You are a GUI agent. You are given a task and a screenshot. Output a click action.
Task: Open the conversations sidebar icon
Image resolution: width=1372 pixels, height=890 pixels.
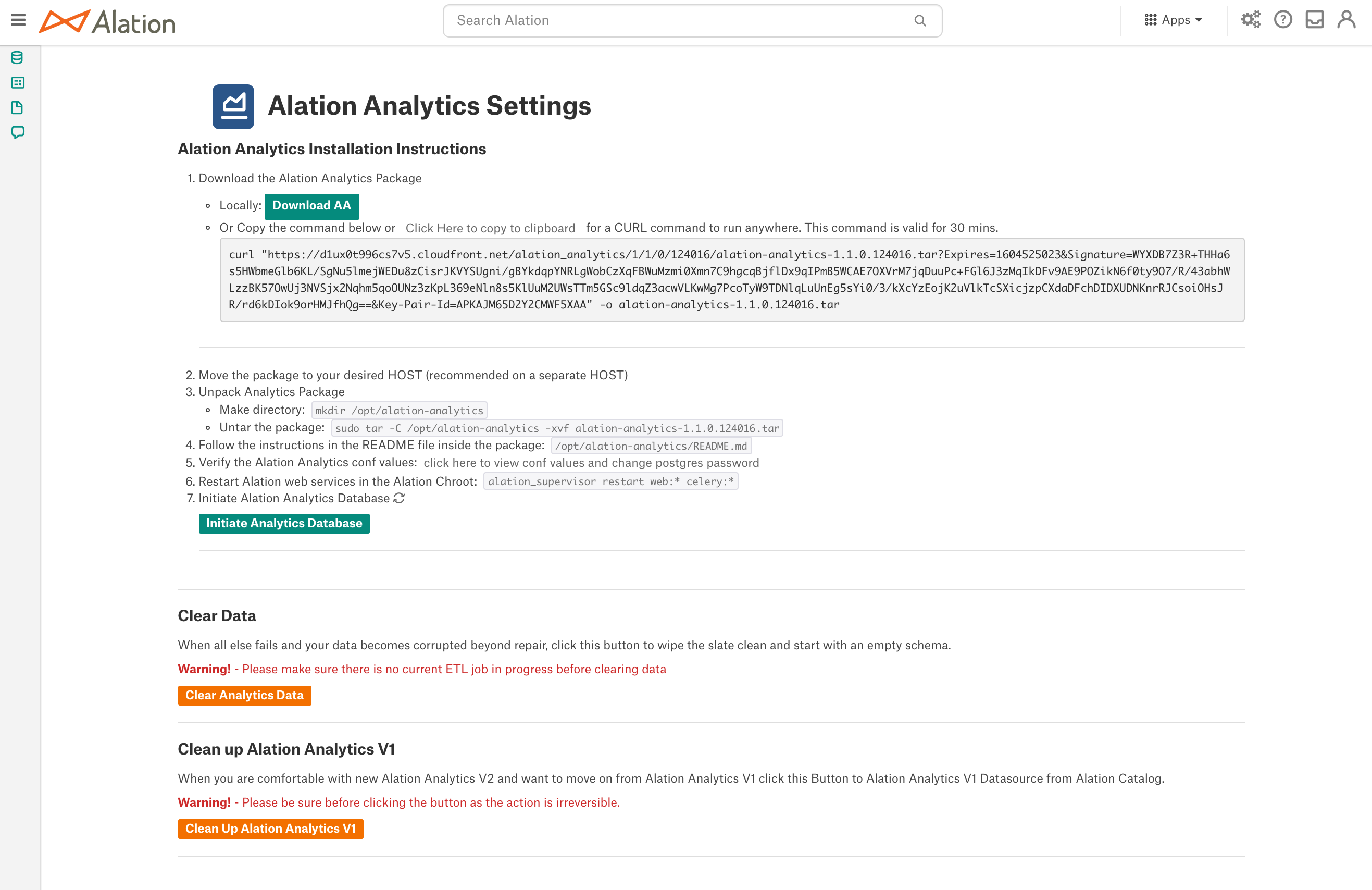[x=17, y=133]
